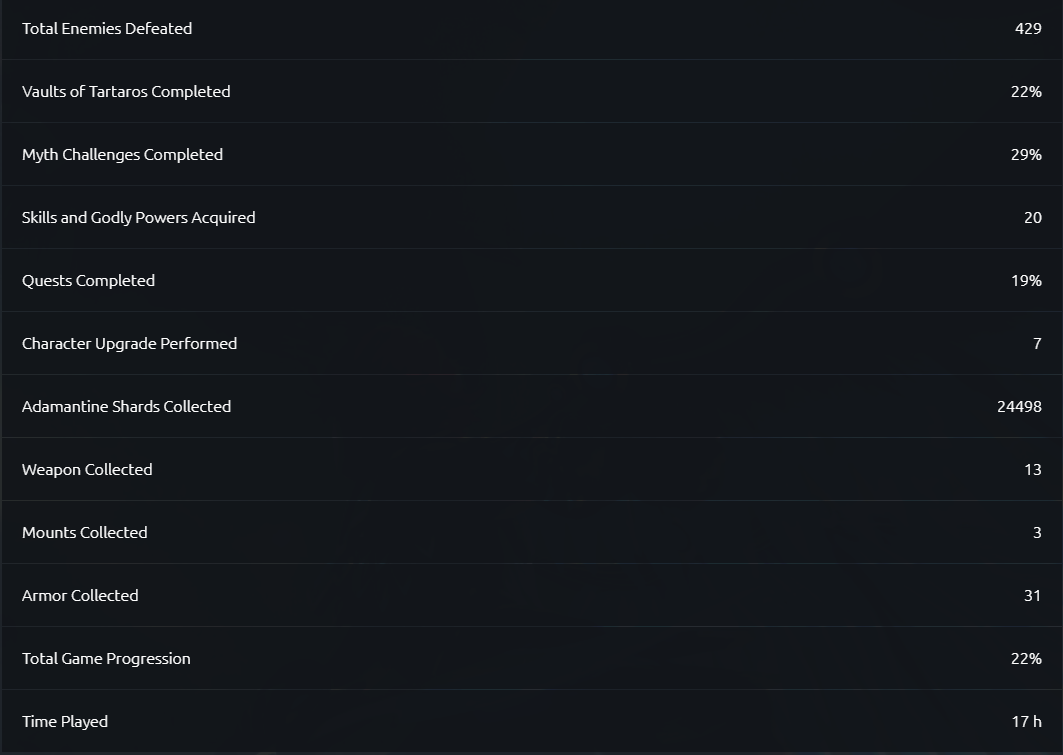
Task: Click the 19% quests completed value
Action: pos(1026,281)
